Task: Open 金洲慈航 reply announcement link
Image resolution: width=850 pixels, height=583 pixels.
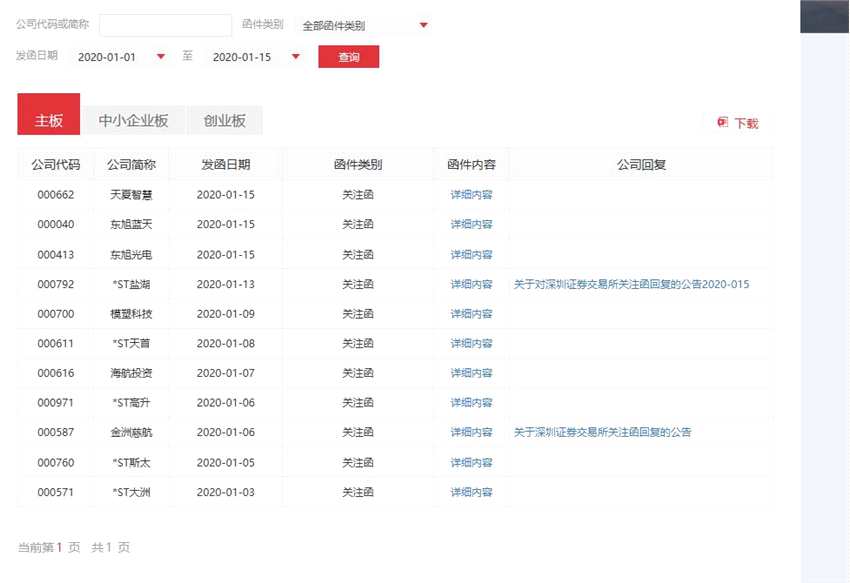Action: click(x=602, y=432)
